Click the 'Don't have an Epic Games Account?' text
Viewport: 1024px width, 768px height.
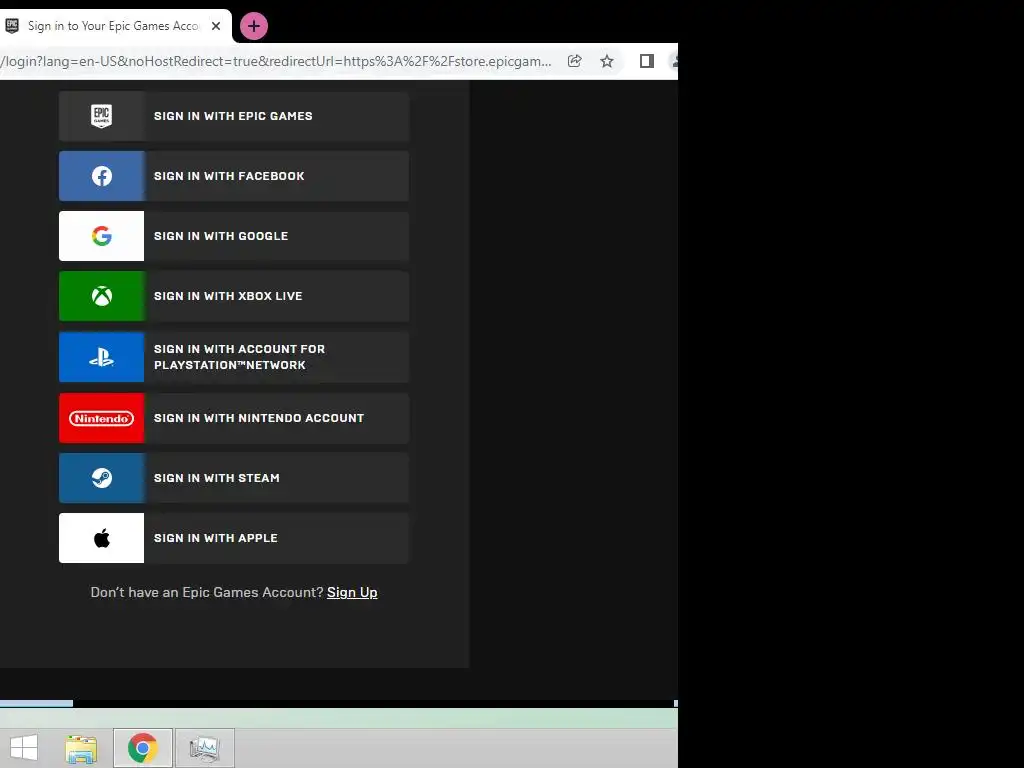(x=207, y=592)
